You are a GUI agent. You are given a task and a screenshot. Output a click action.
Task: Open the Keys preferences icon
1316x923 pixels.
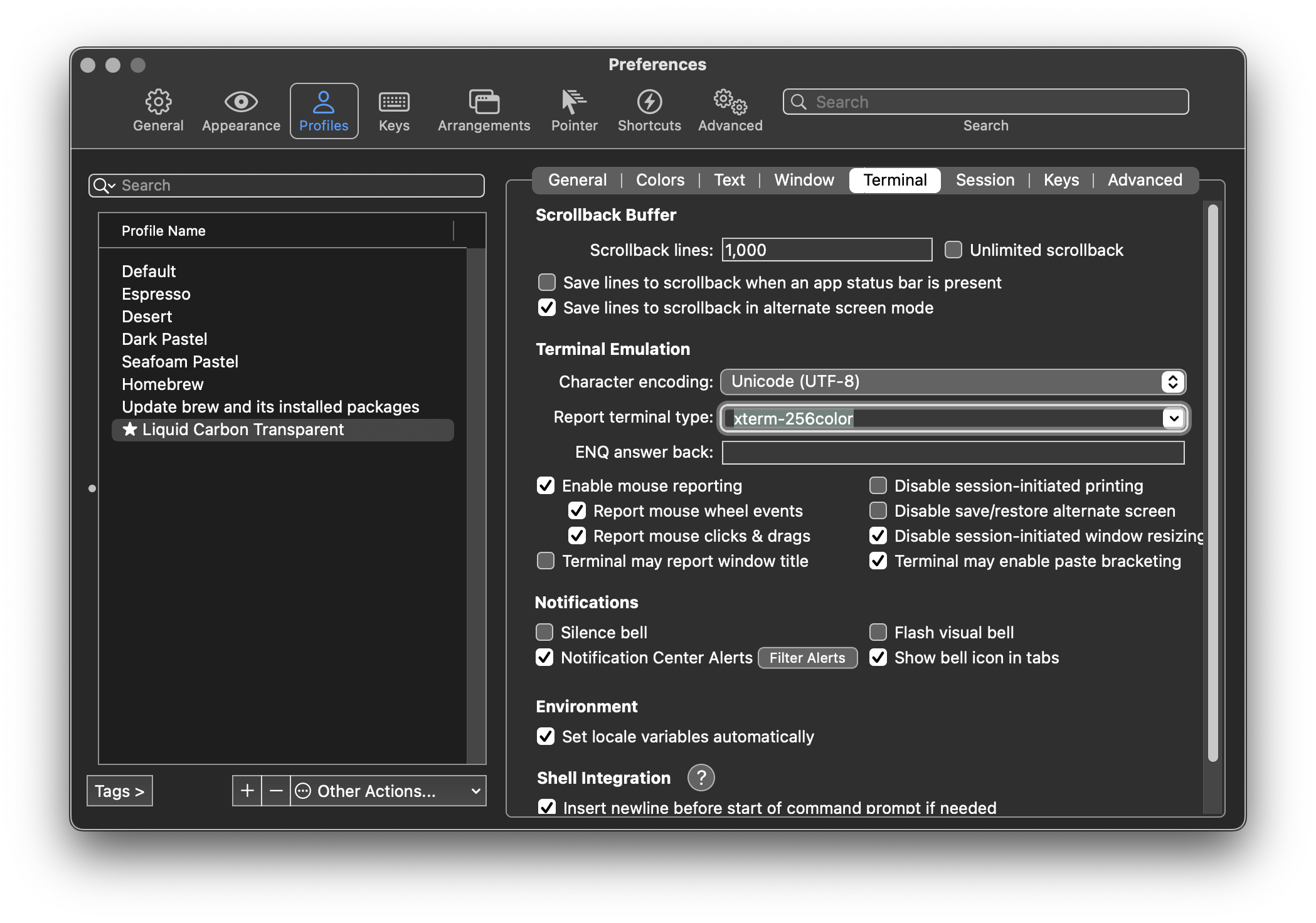(x=394, y=110)
